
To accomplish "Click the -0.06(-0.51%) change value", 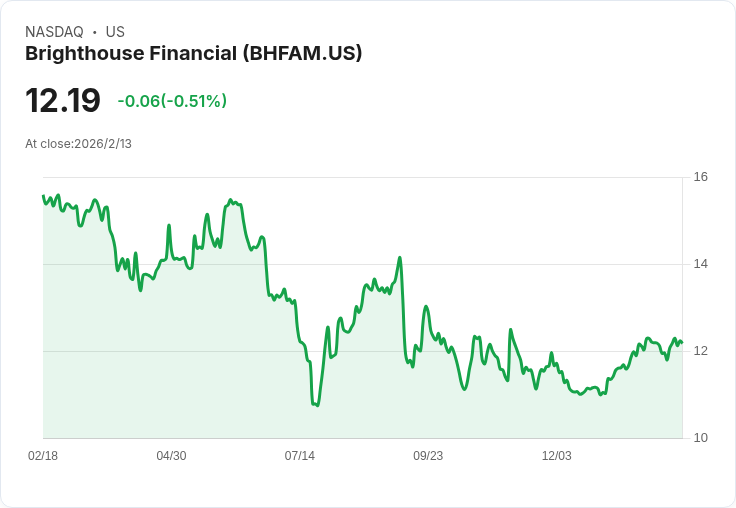I will [172, 101].
